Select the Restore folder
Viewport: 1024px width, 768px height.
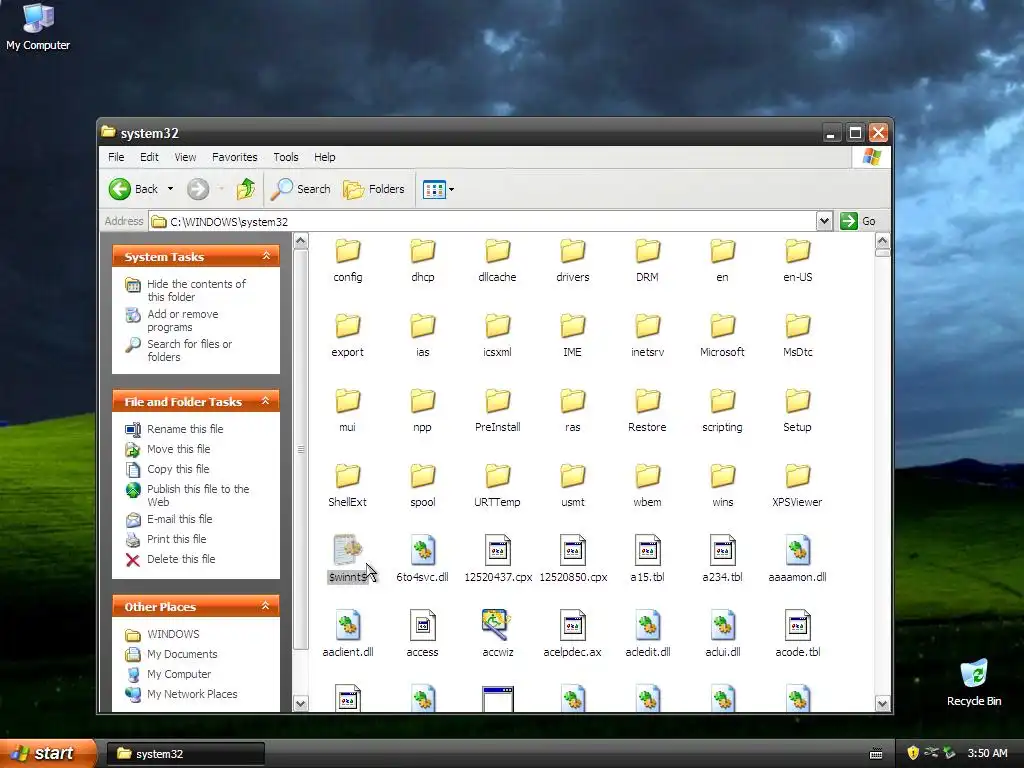[x=647, y=410]
